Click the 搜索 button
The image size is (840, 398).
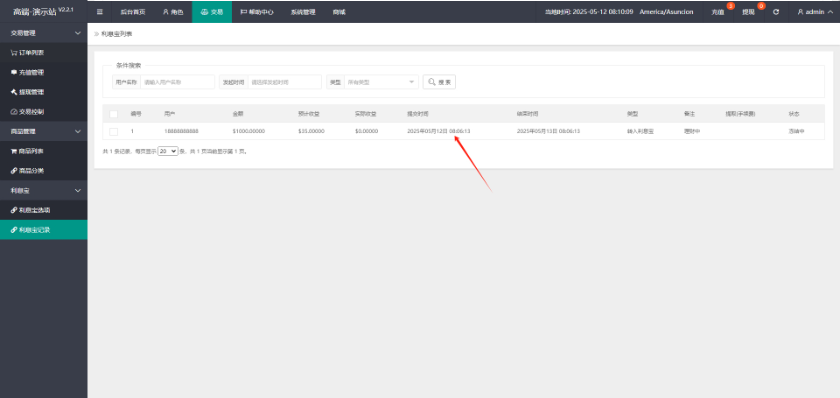(x=439, y=82)
